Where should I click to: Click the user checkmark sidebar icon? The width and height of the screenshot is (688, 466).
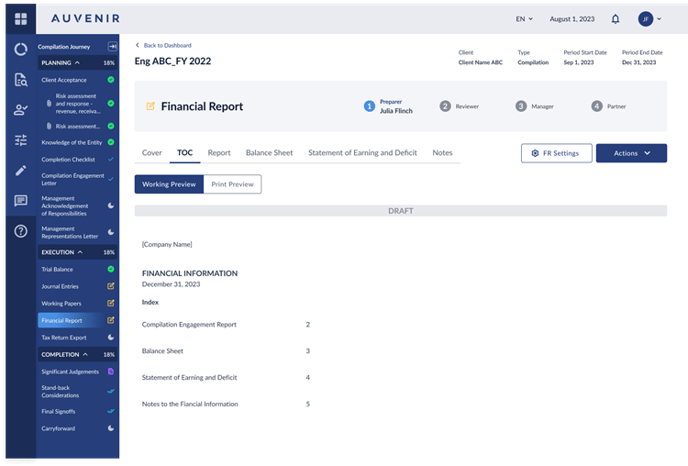coord(20,110)
